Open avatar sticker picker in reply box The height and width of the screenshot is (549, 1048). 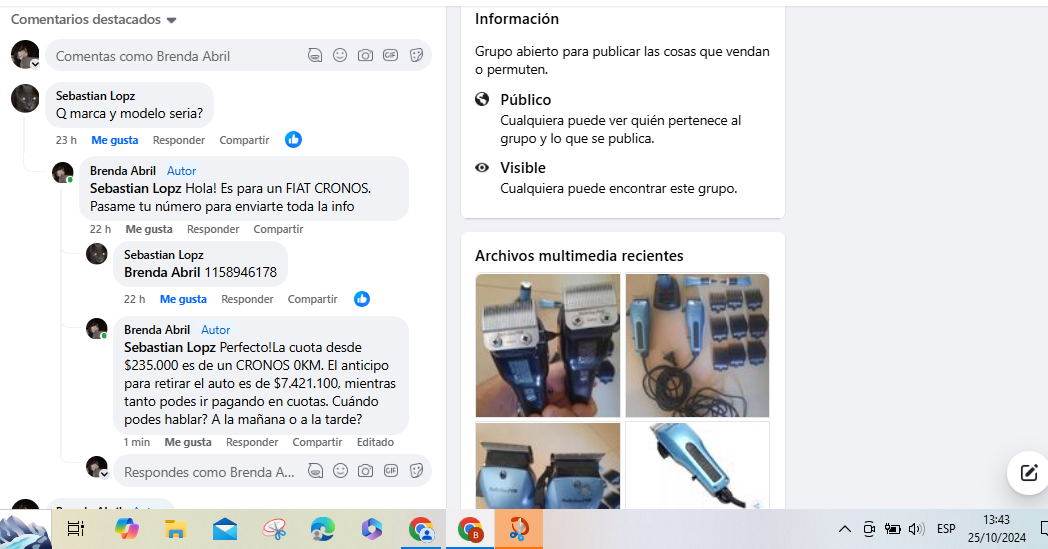[x=315, y=471]
